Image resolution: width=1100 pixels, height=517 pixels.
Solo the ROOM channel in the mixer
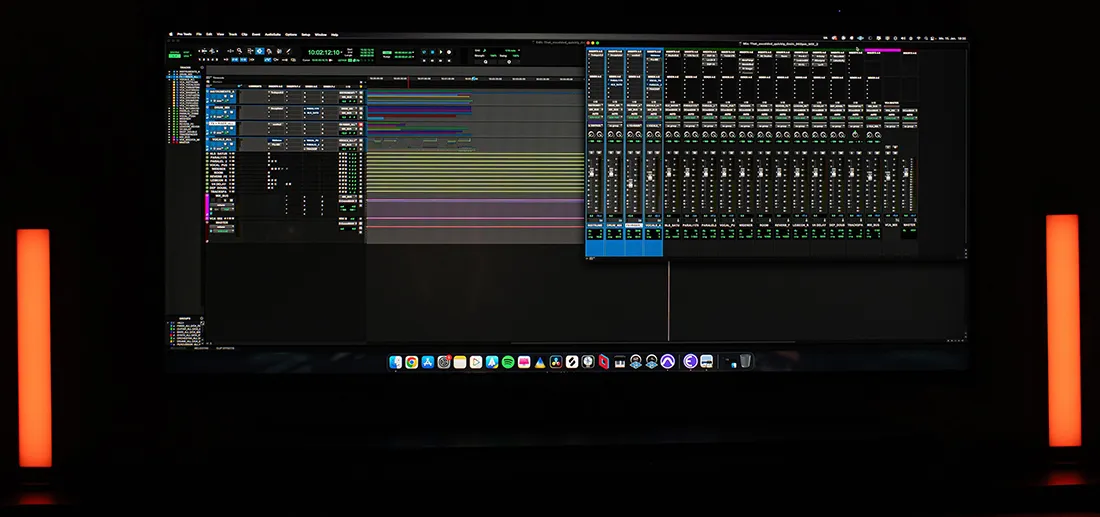[x=760, y=152]
